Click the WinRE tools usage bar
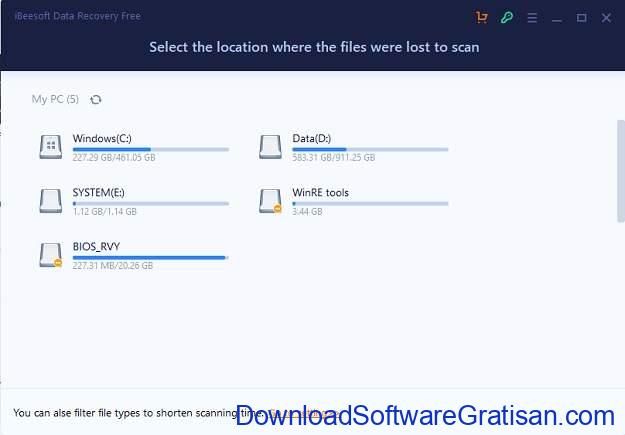The width and height of the screenshot is (625, 435). click(x=370, y=204)
